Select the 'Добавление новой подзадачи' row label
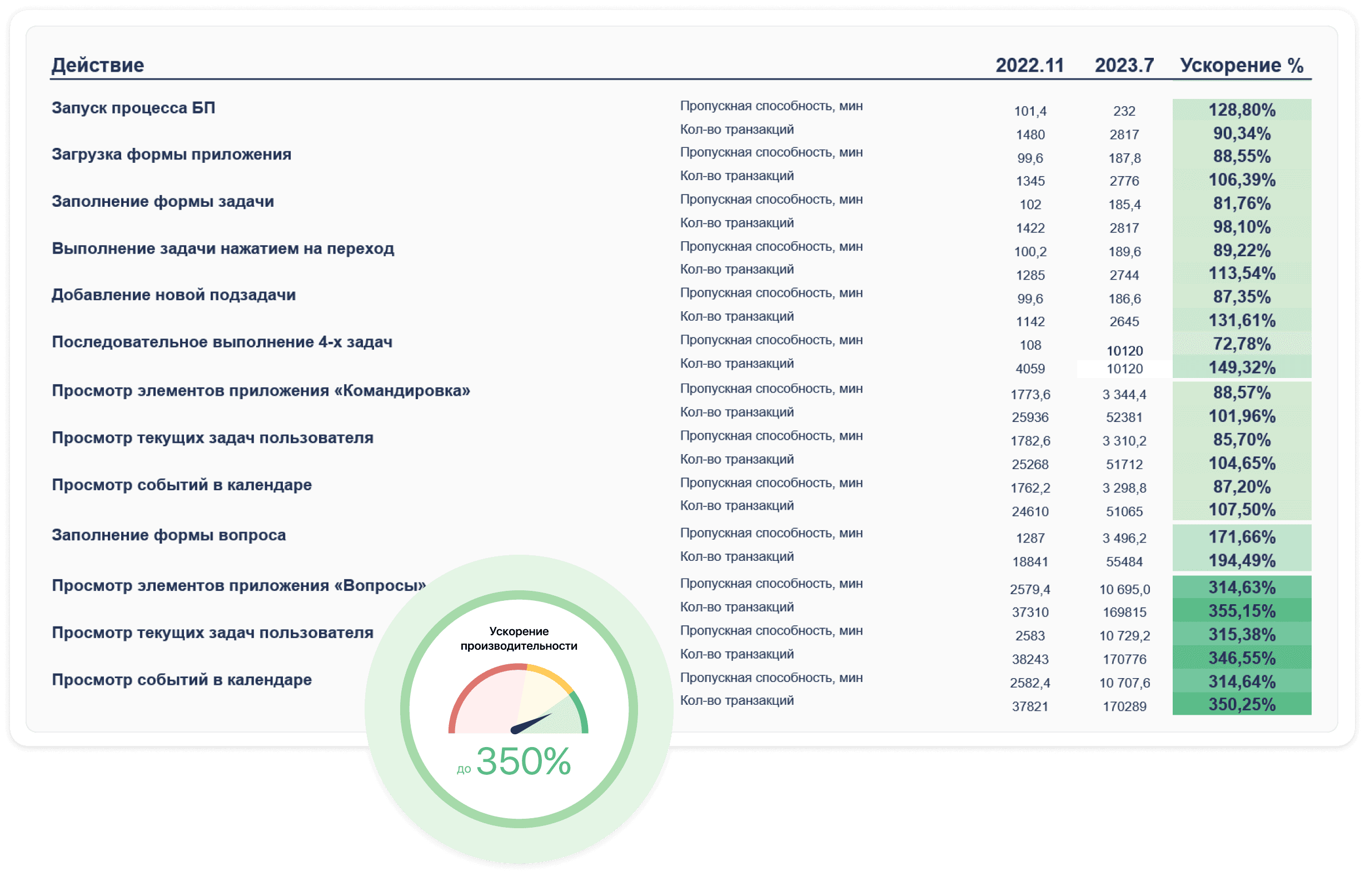The width and height of the screenshot is (1365, 896). [174, 295]
